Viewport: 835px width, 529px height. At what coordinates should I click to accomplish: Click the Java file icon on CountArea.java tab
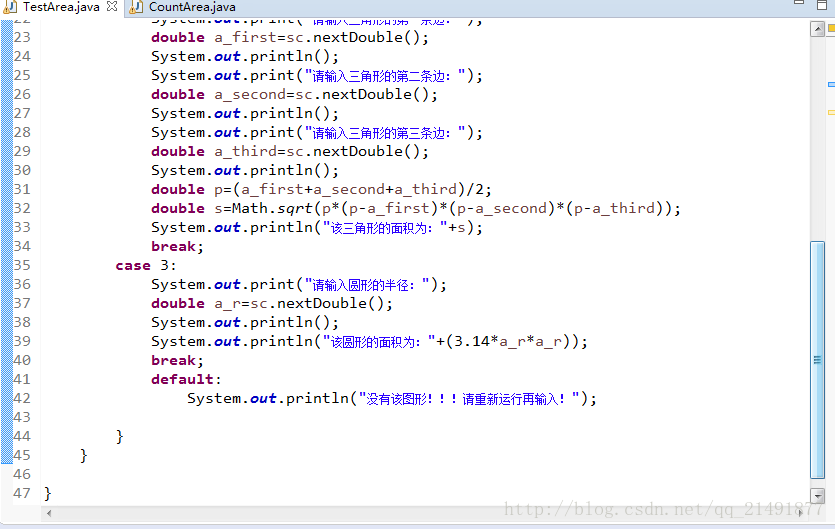point(136,7)
